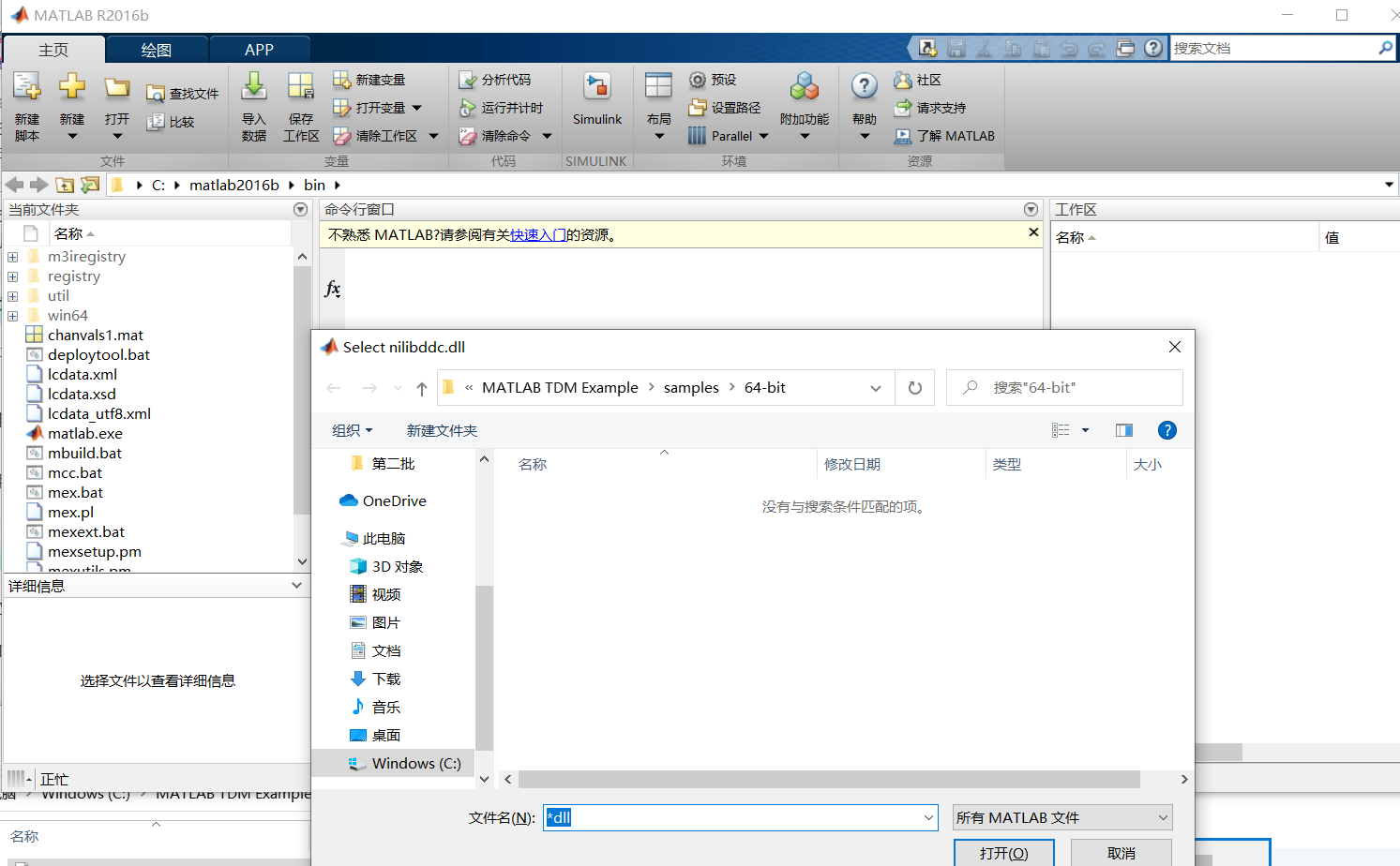The width and height of the screenshot is (1400, 866).
Task: Open the Layout (布局) menu icon
Action: click(659, 87)
